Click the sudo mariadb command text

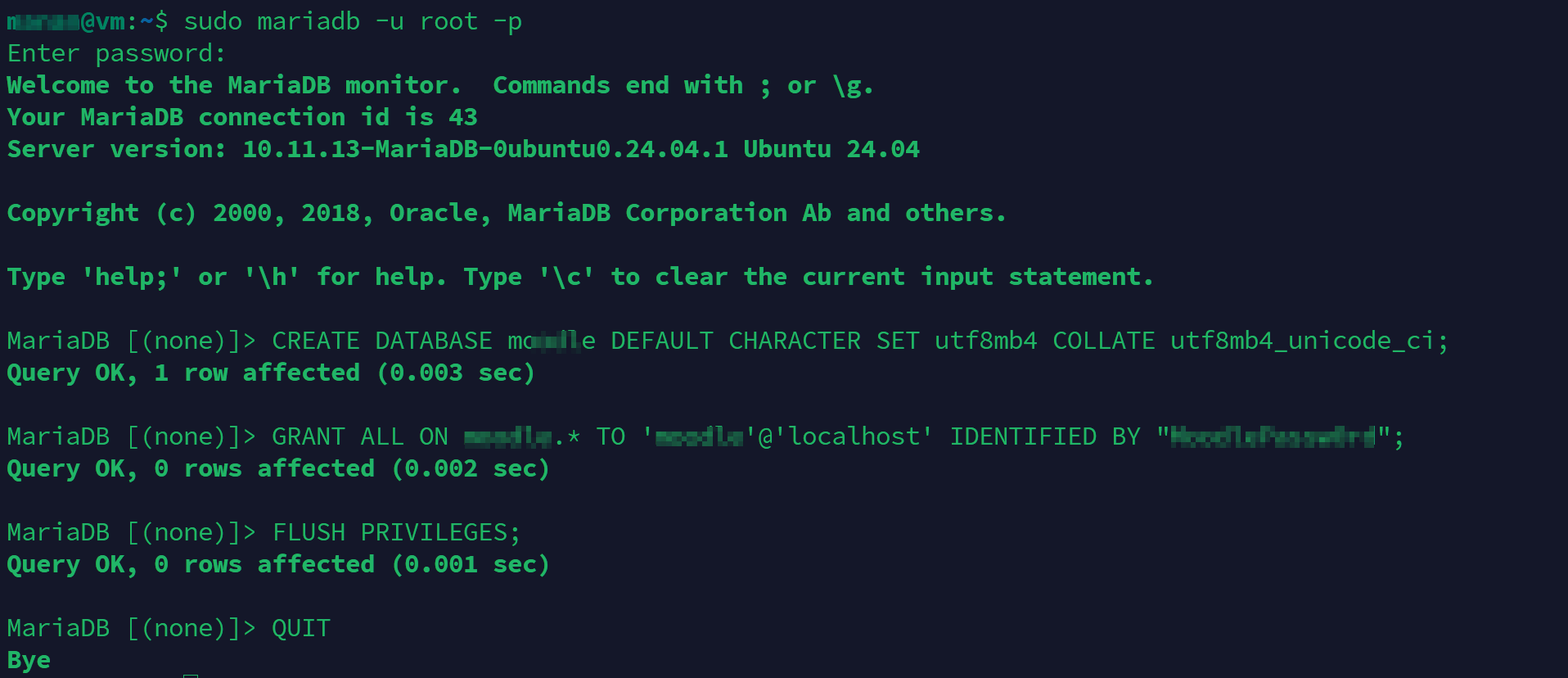click(352, 21)
